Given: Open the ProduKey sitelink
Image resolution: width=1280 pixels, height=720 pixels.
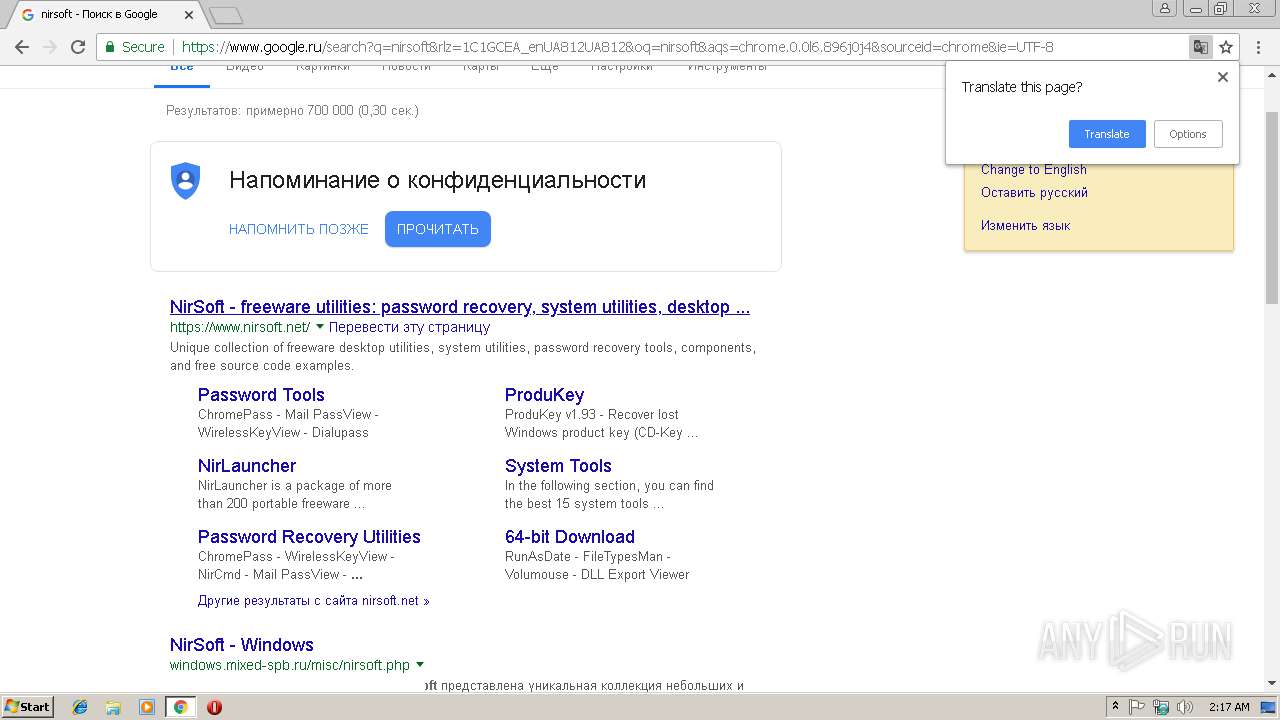Looking at the screenshot, I should [544, 395].
